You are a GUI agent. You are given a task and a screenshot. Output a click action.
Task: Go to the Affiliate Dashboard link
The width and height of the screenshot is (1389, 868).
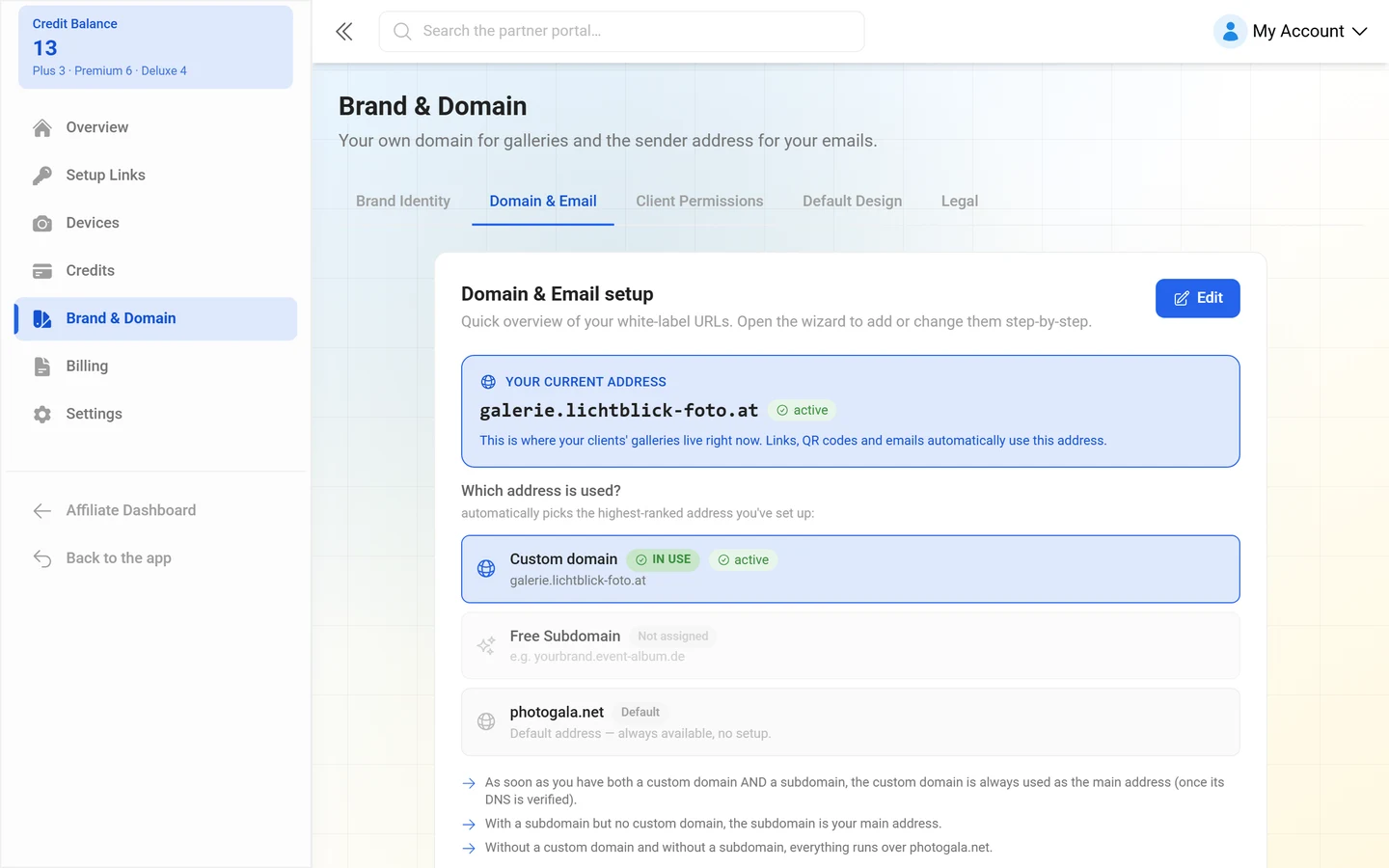click(155, 510)
